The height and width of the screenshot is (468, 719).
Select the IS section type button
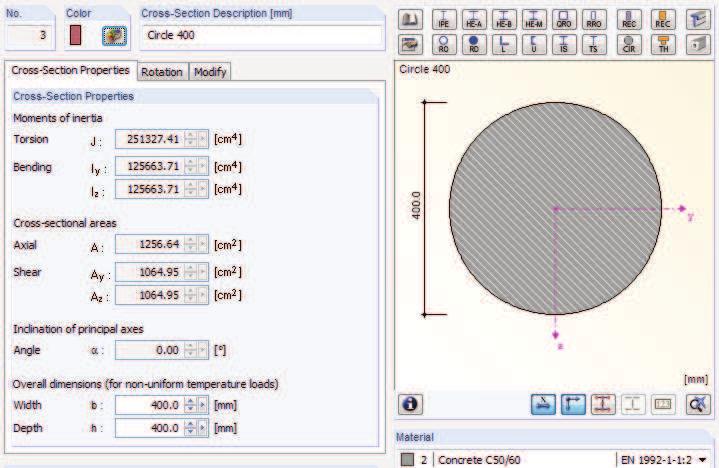(x=564, y=44)
